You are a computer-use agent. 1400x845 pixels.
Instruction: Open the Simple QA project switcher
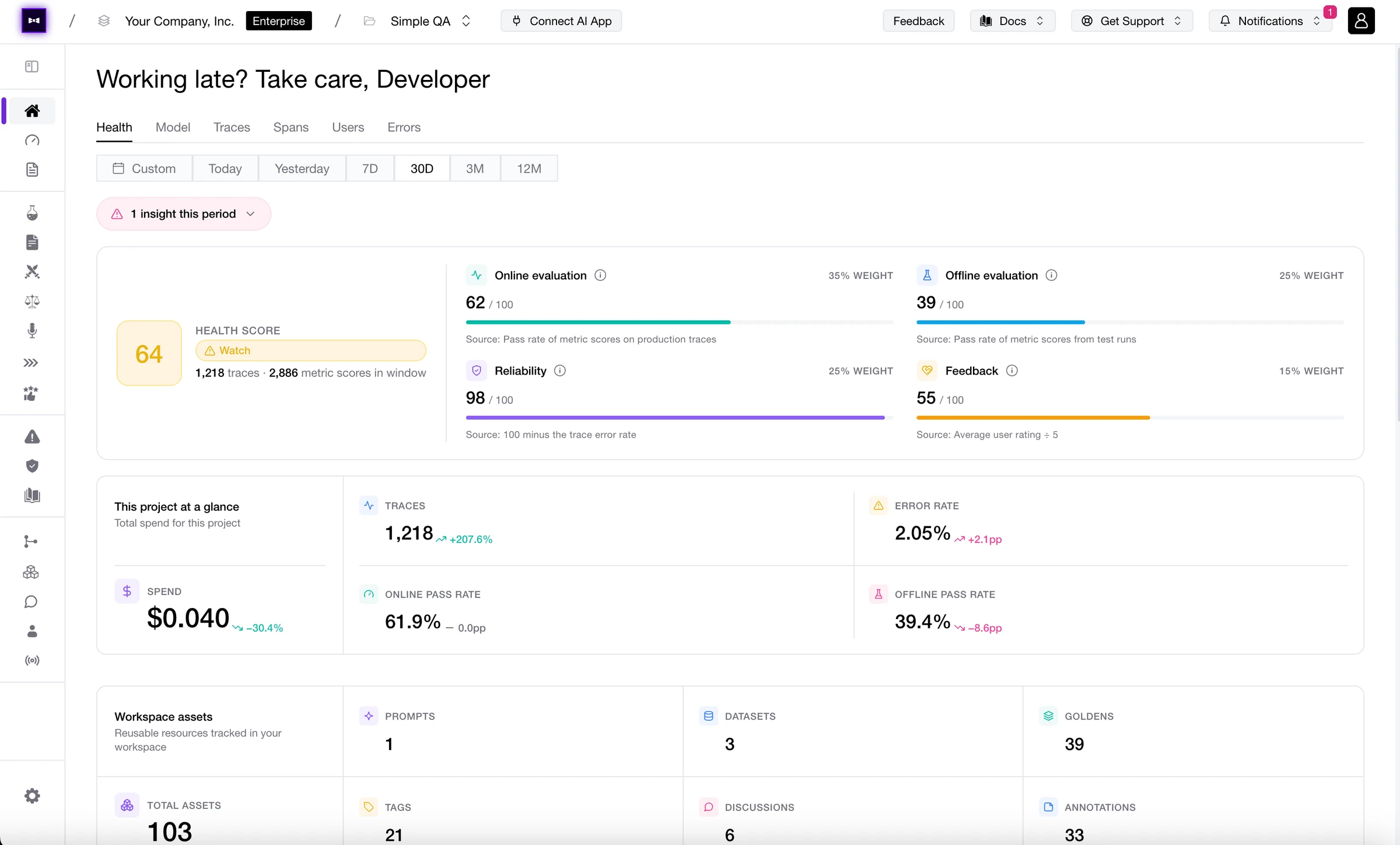(430, 21)
